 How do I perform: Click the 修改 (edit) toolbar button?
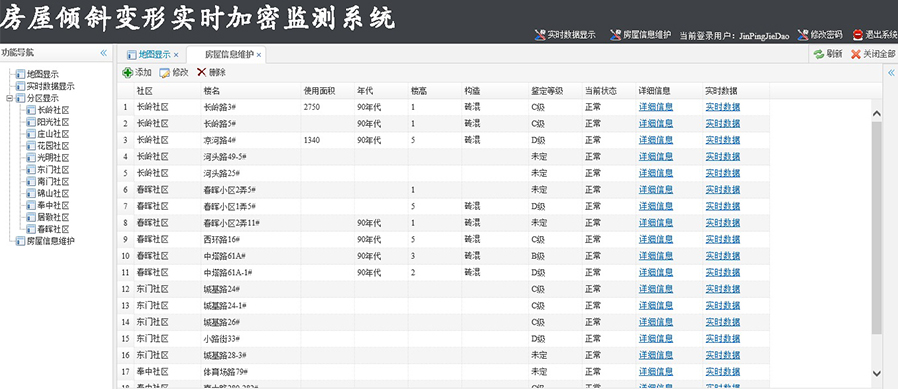pyautogui.click(x=174, y=73)
